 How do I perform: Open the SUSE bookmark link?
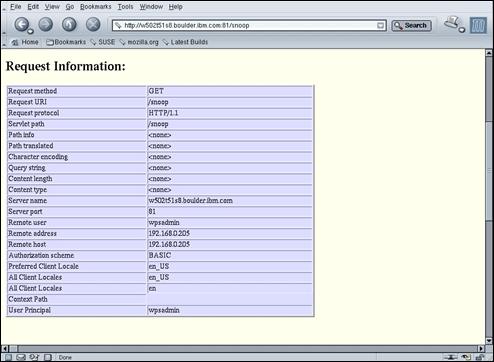tap(103, 42)
